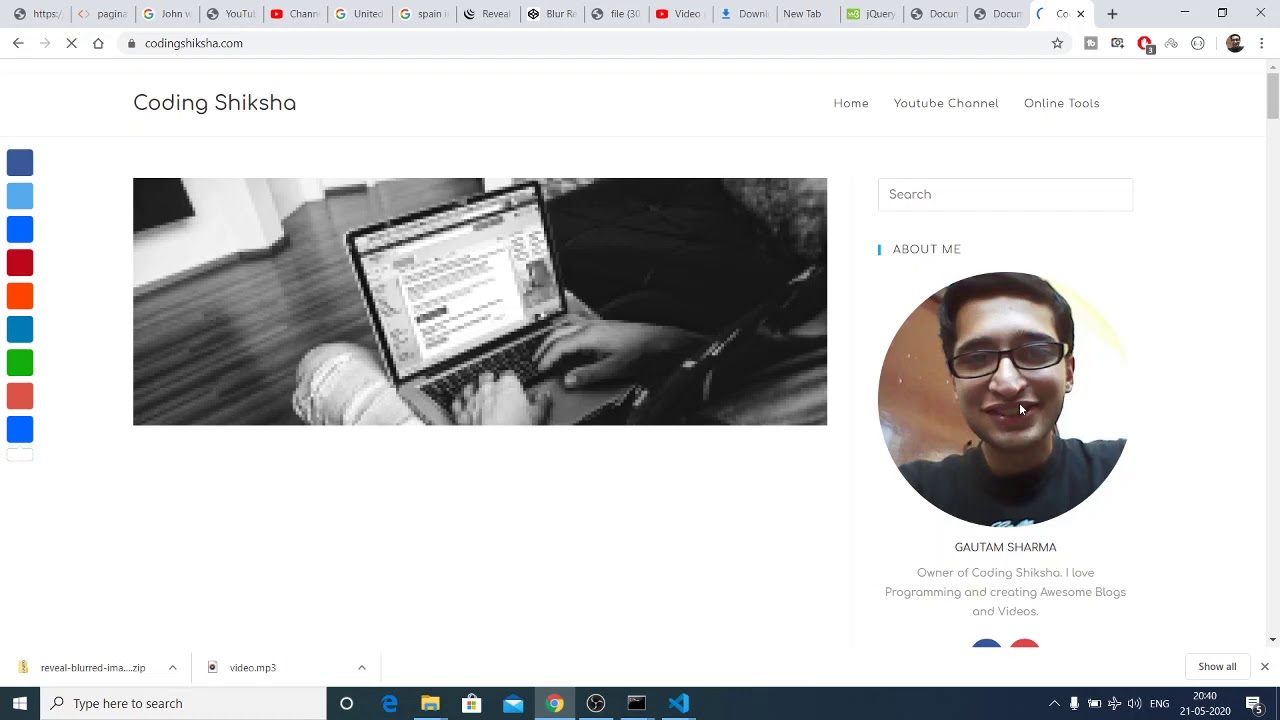Switch to the jQuery browser tab
Viewport: 1280px width, 720px height.
coord(871,14)
